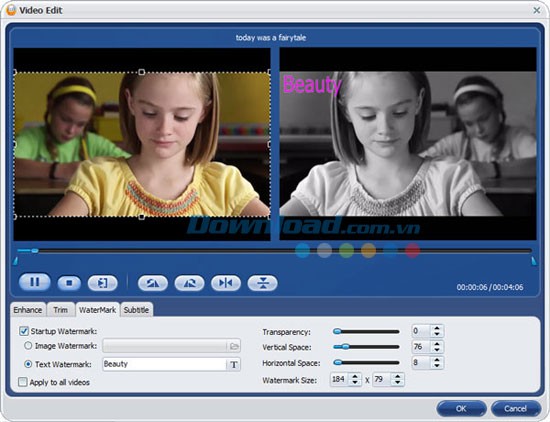Click the bottom-center crop handle on the source preview
This screenshot has width=550, height=422.
pyautogui.click(x=141, y=217)
